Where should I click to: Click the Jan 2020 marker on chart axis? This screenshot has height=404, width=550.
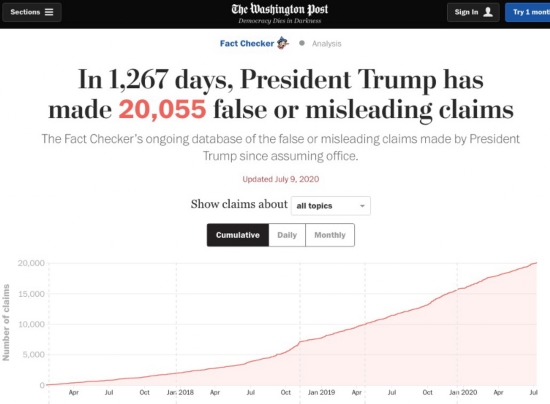463,392
